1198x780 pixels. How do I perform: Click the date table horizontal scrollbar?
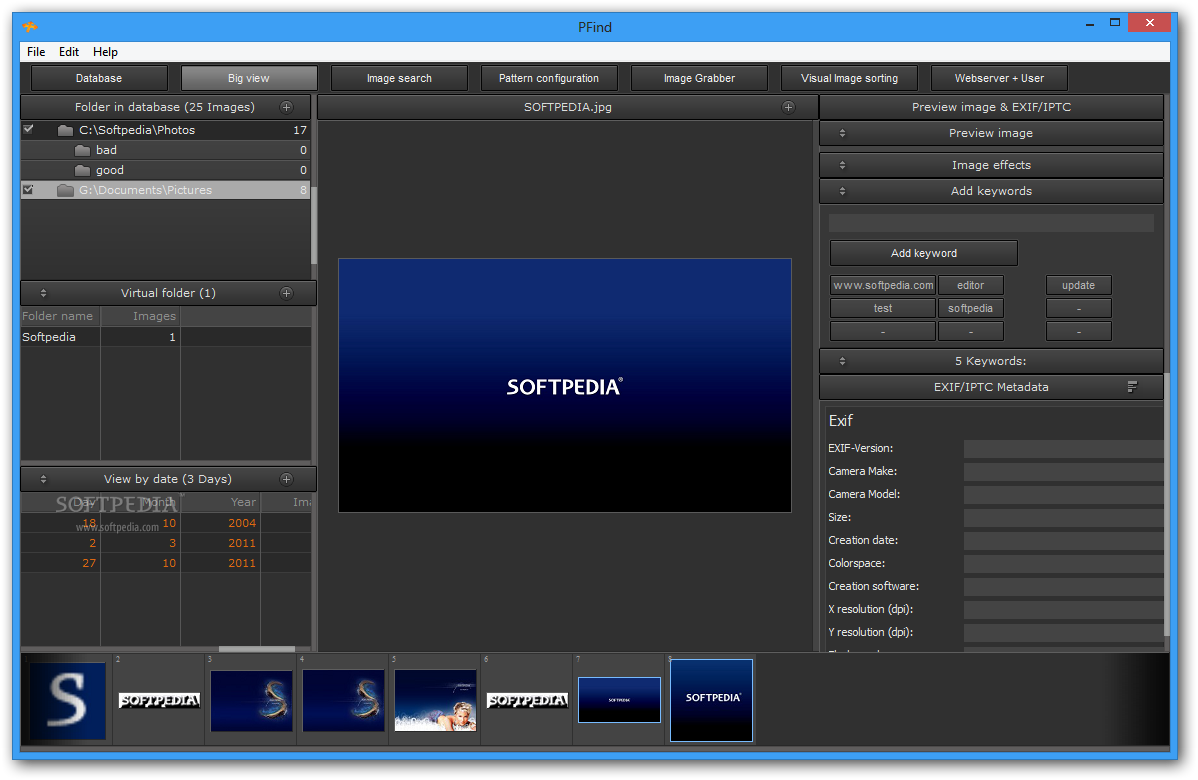click(x=257, y=649)
